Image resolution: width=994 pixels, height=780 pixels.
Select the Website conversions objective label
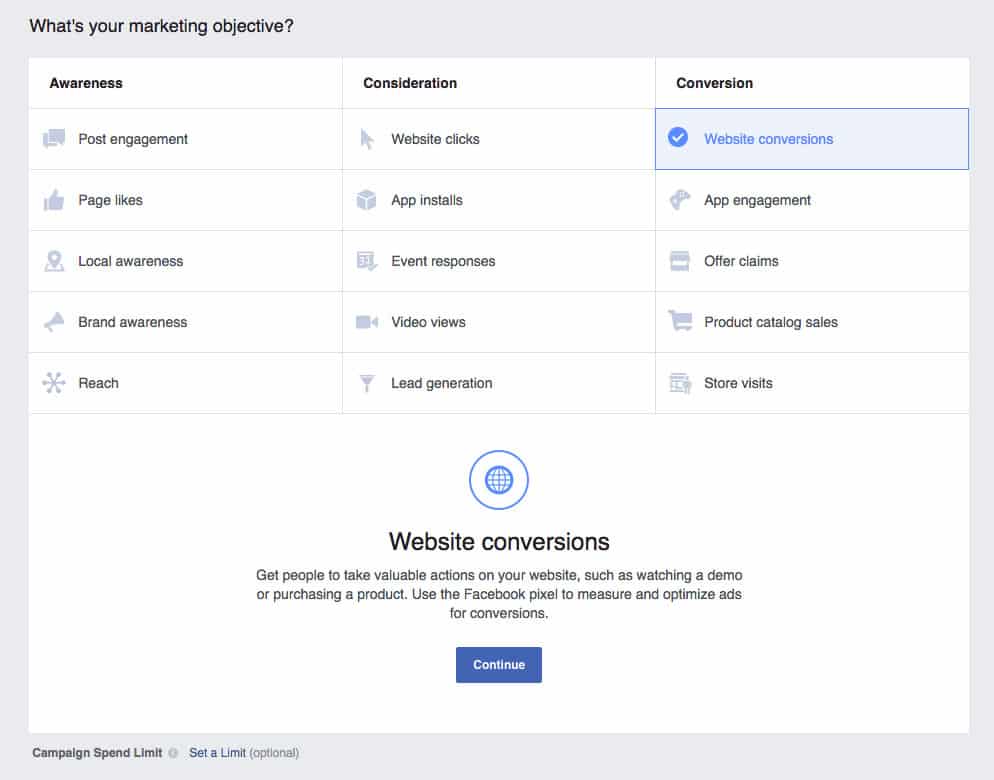768,139
